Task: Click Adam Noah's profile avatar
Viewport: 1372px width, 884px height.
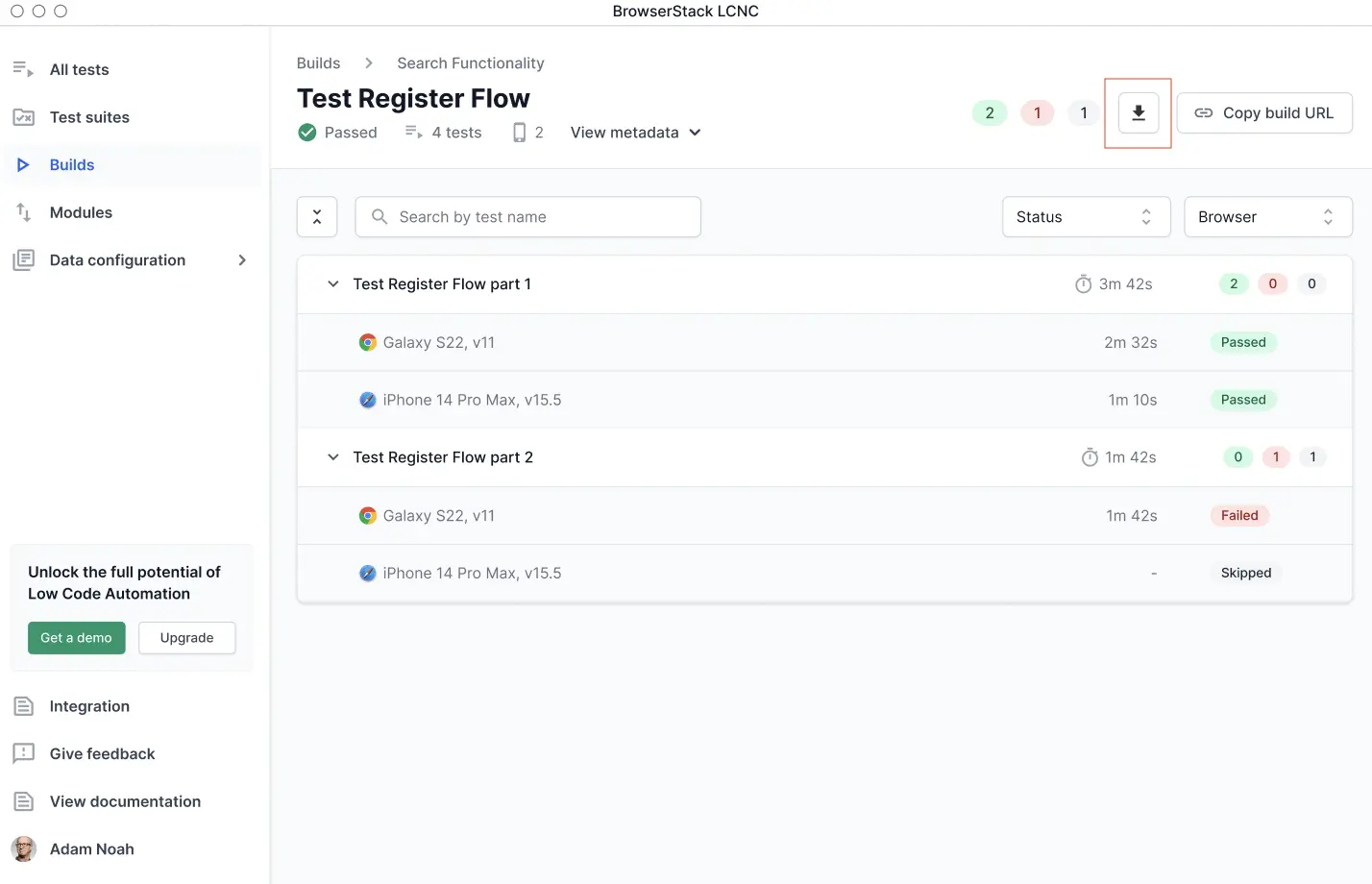Action: point(24,849)
